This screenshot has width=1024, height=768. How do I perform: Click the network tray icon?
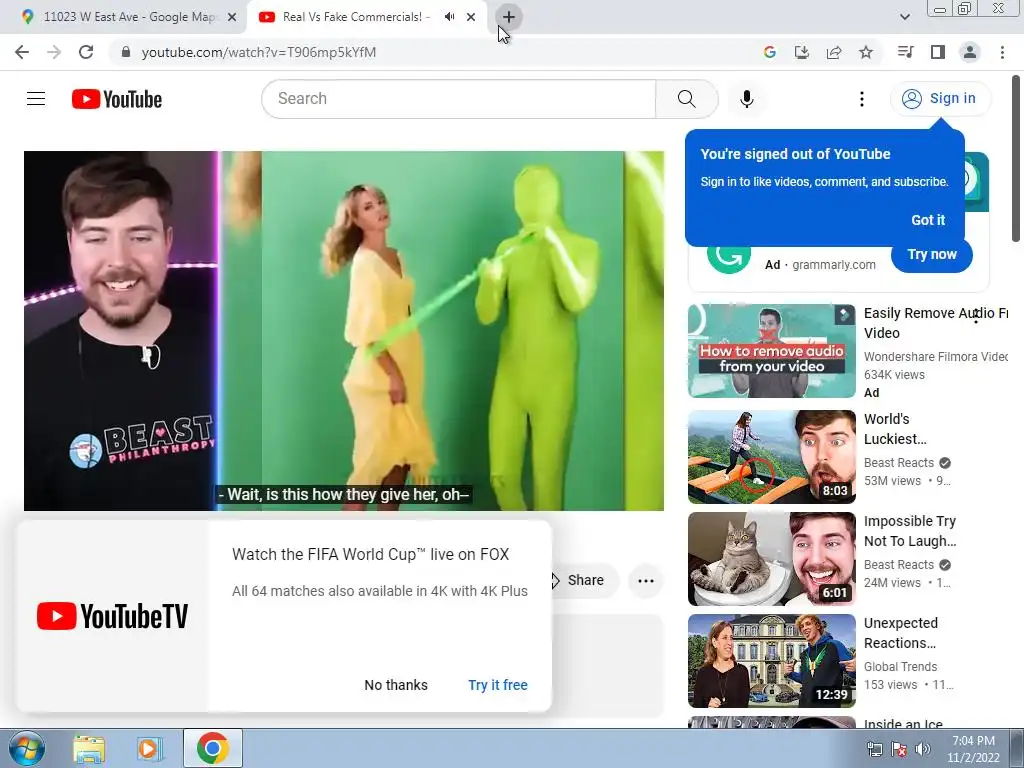pos(874,749)
